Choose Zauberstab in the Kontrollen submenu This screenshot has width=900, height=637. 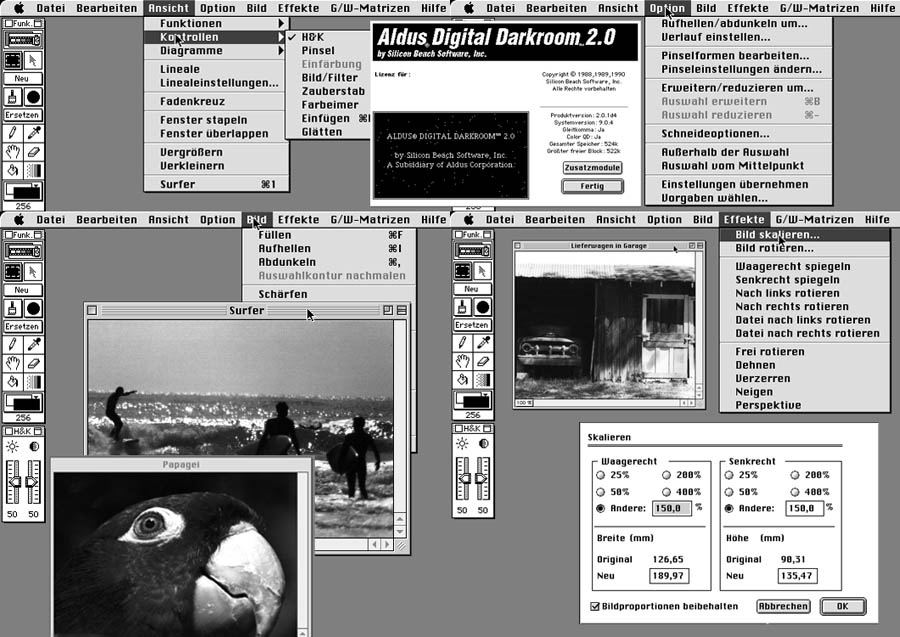coord(328,91)
